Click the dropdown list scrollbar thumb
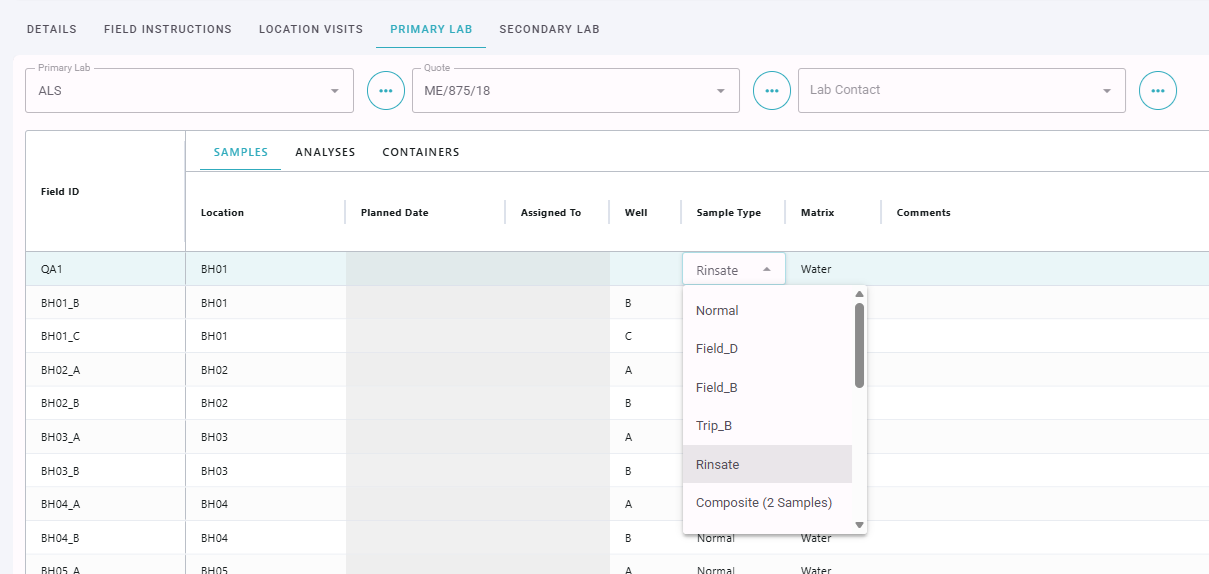 [x=860, y=345]
